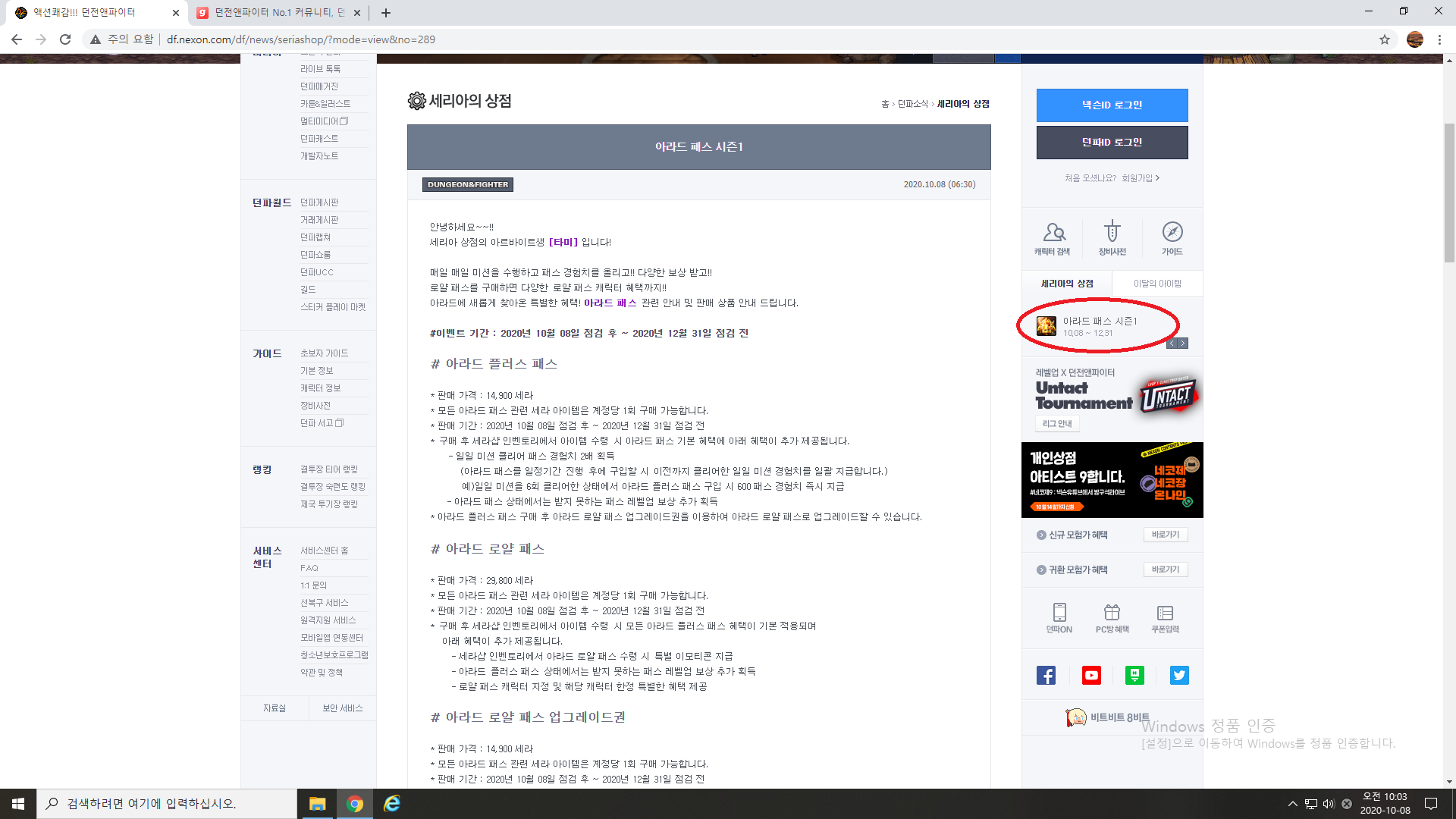Open Internet Explorer from taskbar
The height and width of the screenshot is (819, 1456).
click(x=391, y=804)
